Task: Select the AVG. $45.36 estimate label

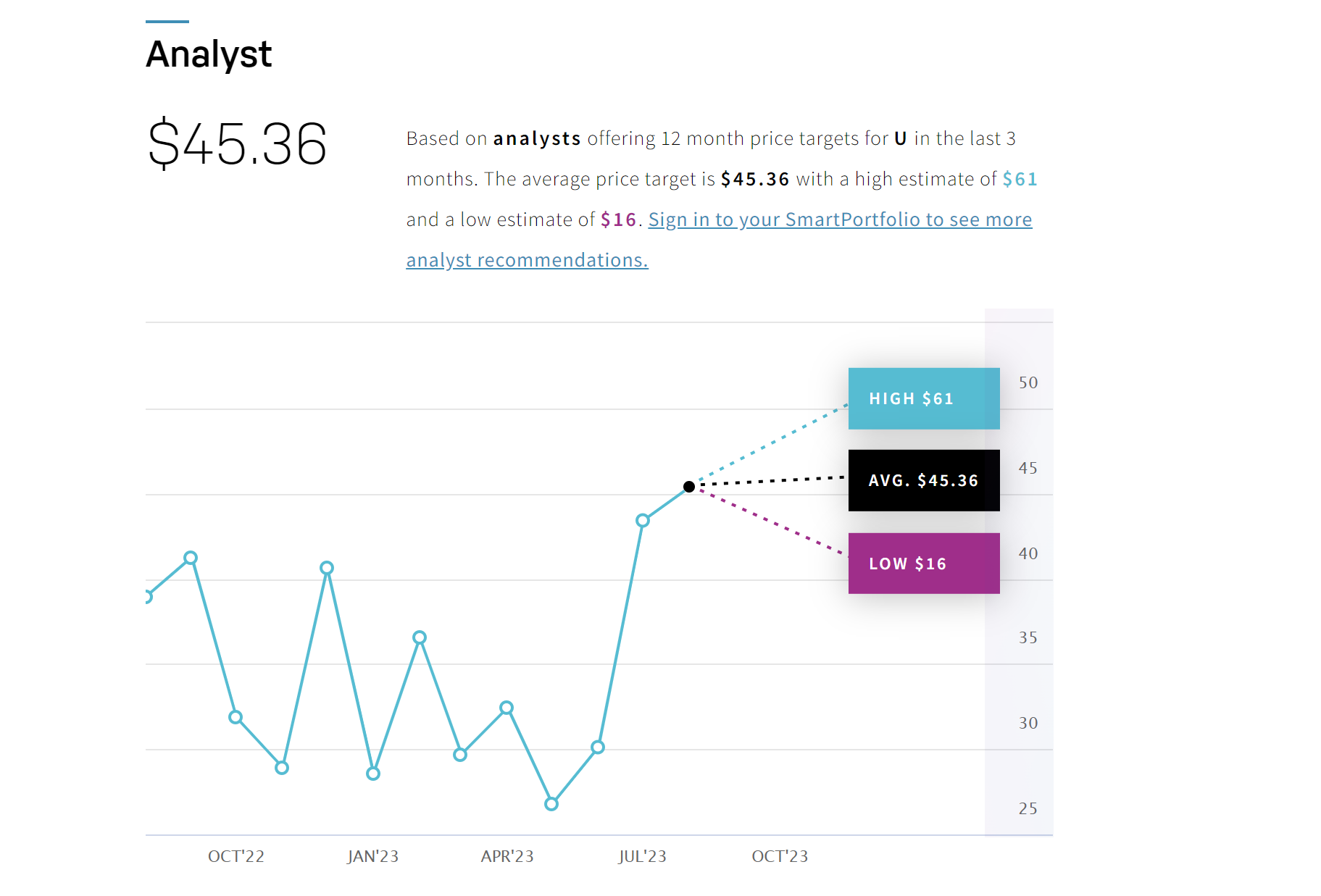Action: click(x=924, y=480)
